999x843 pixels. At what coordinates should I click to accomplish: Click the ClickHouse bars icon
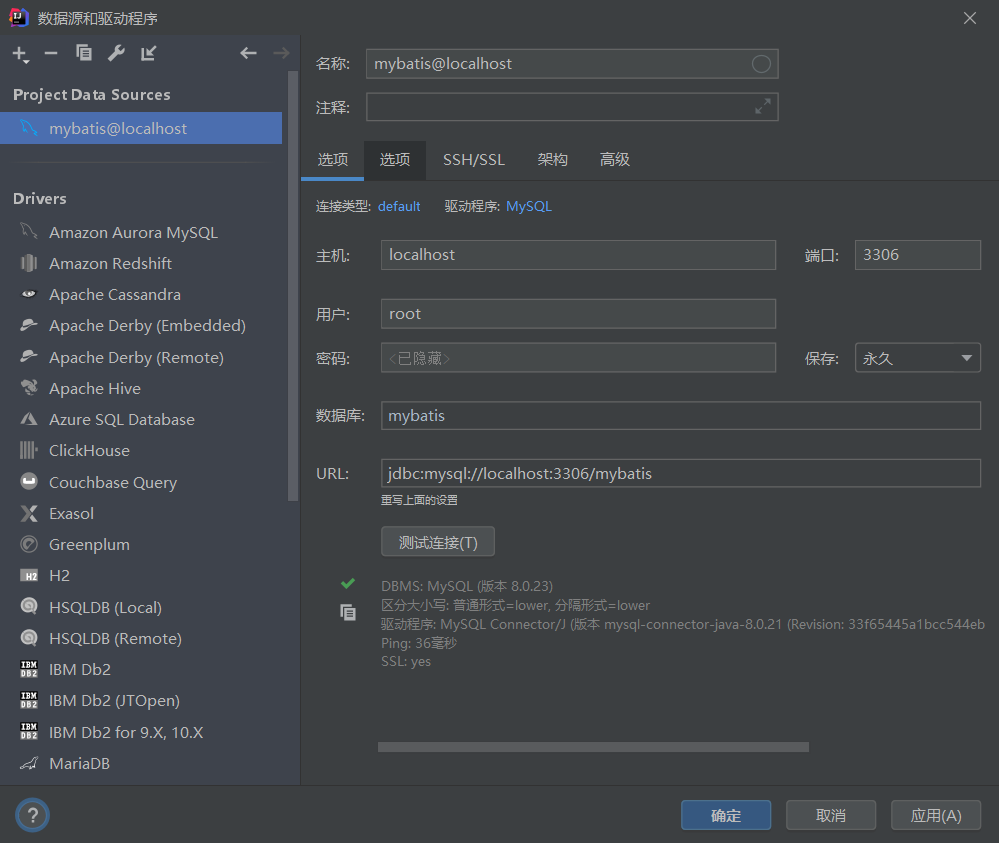pos(29,450)
